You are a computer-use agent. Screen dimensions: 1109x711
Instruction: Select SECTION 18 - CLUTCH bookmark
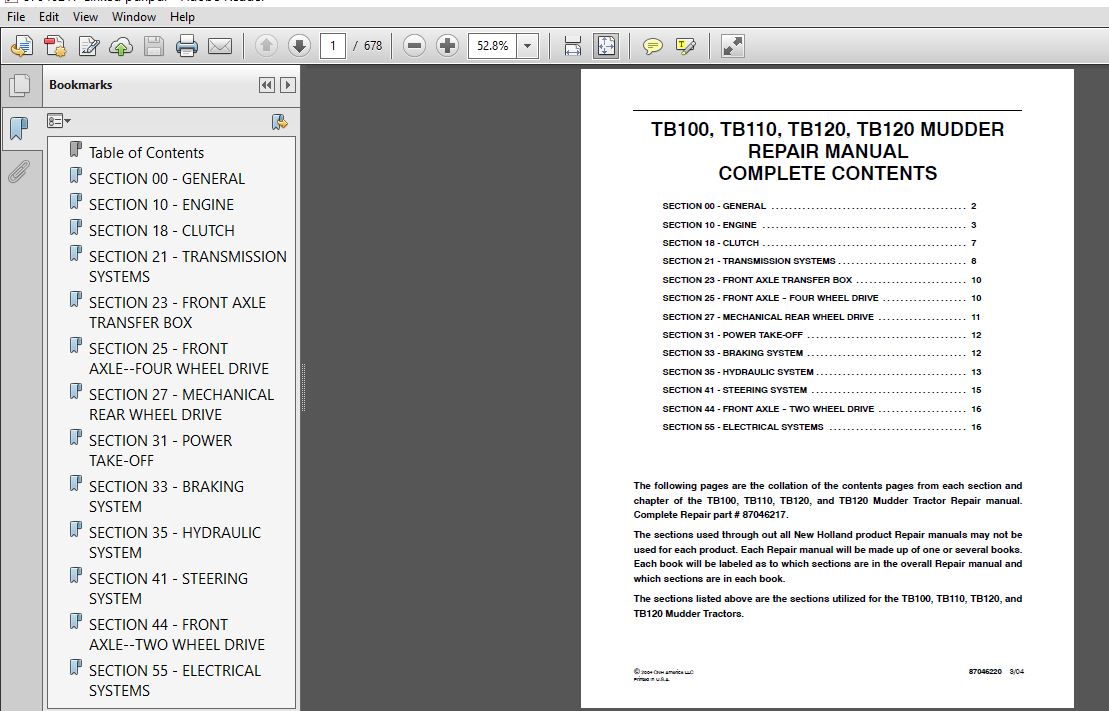[161, 231]
